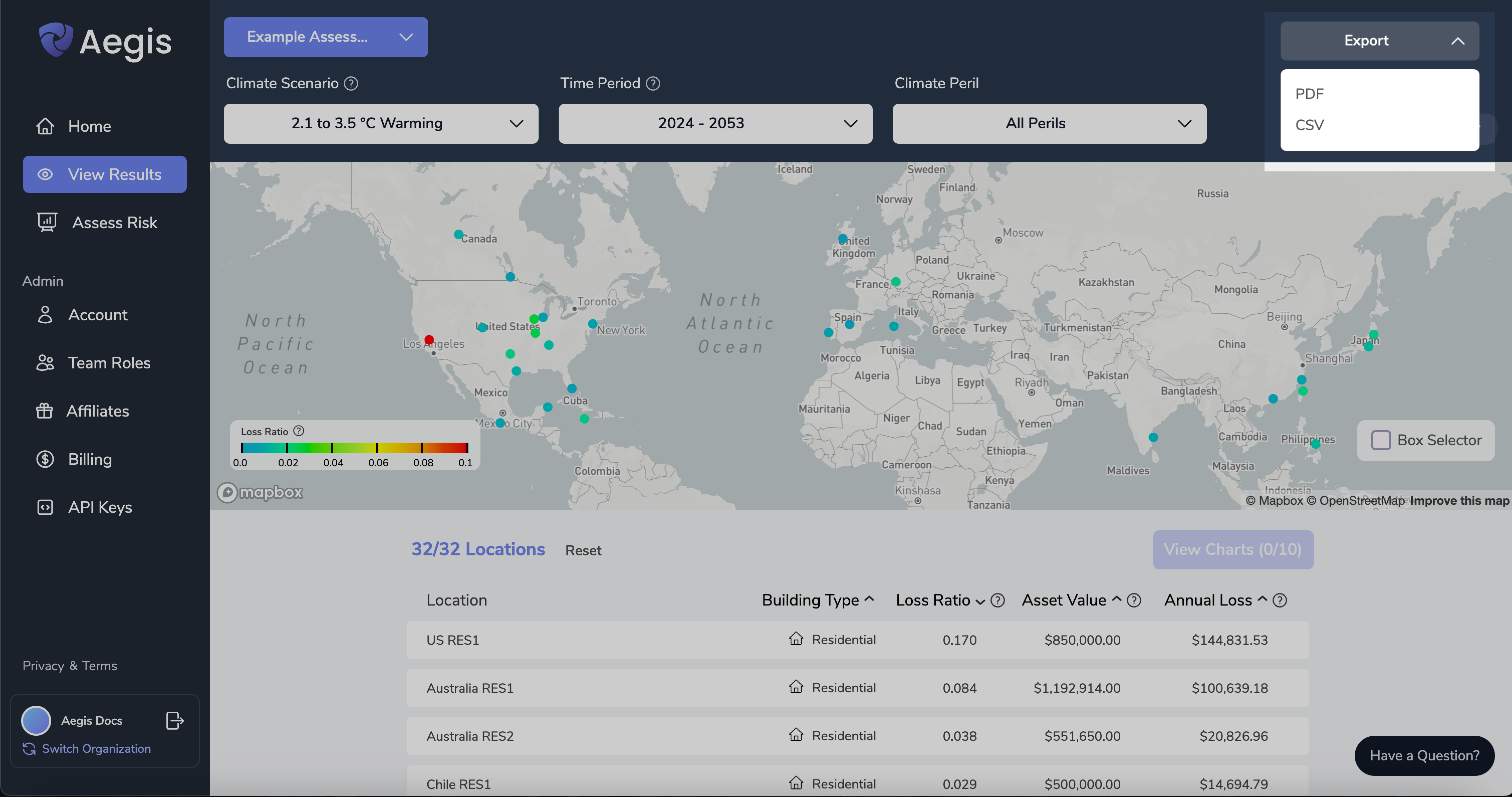Image resolution: width=1512 pixels, height=797 pixels.
Task: Click Improve this map link
Action: [x=1459, y=501]
